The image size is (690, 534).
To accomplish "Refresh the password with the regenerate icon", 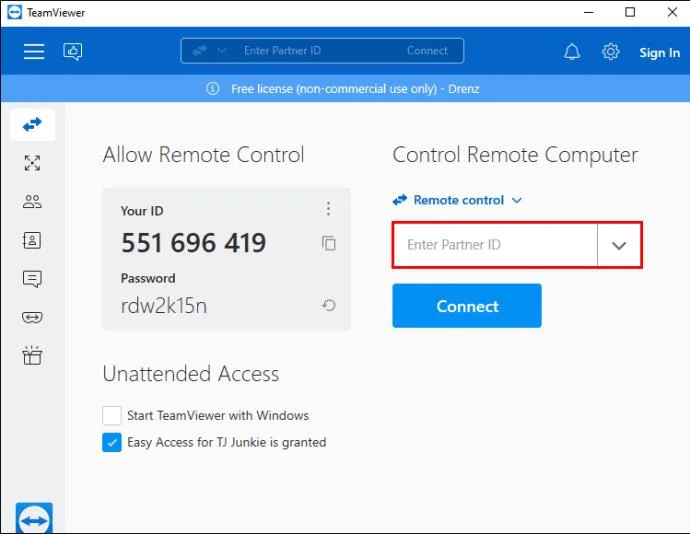I will click(x=329, y=305).
